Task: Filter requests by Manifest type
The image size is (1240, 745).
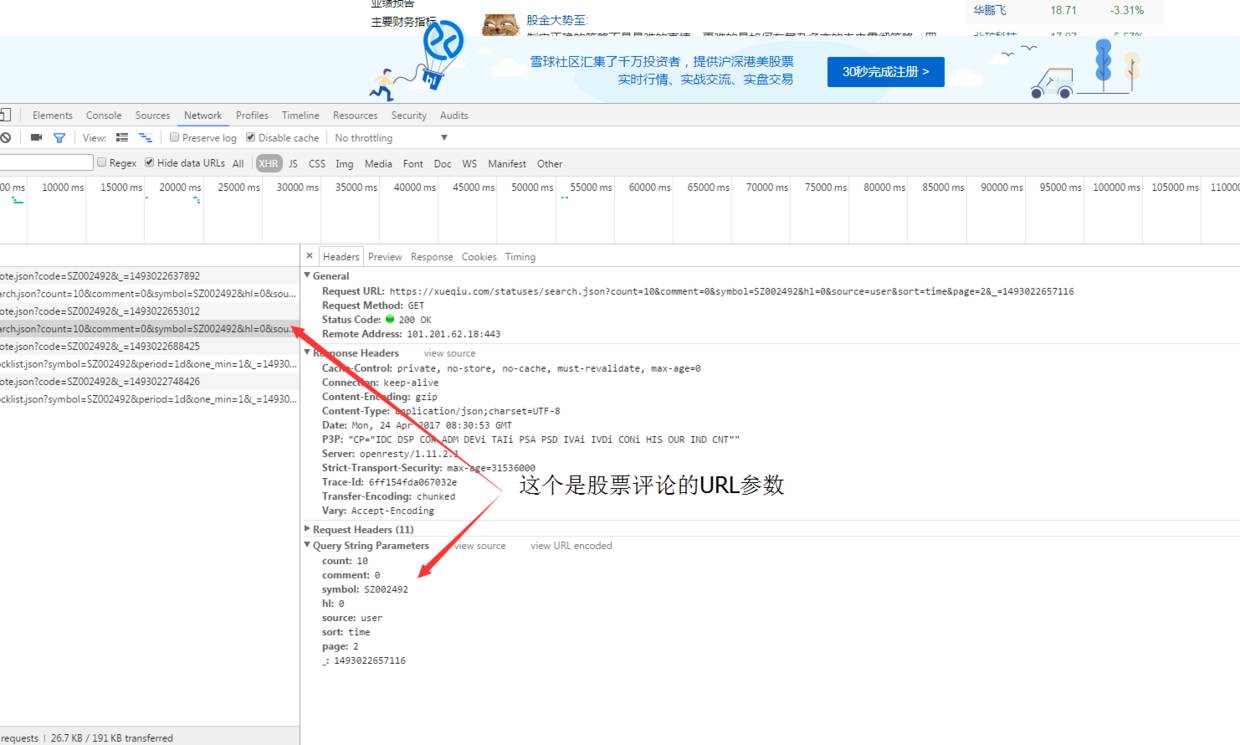Action: tap(507, 164)
